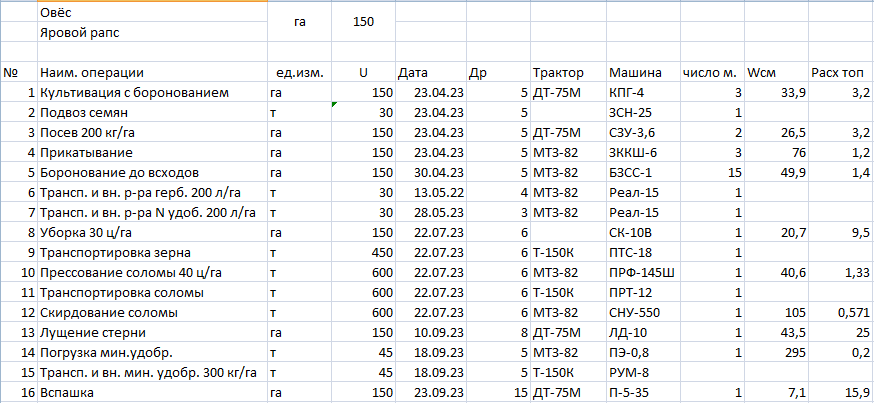The image size is (874, 403).
Task: Select 'Трансп. и вн. р-ра N удоб.' cell
Action: [153, 212]
